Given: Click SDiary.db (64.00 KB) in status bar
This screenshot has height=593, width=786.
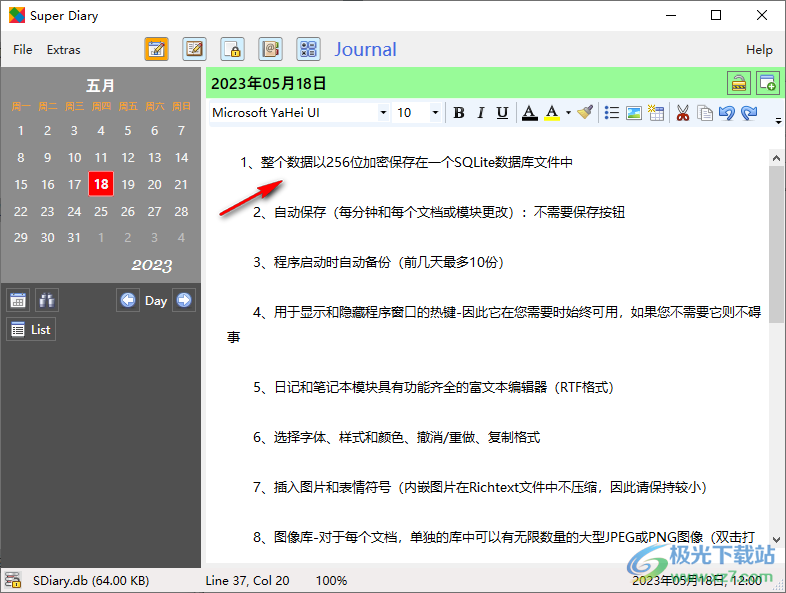Looking at the screenshot, I should tap(91, 580).
